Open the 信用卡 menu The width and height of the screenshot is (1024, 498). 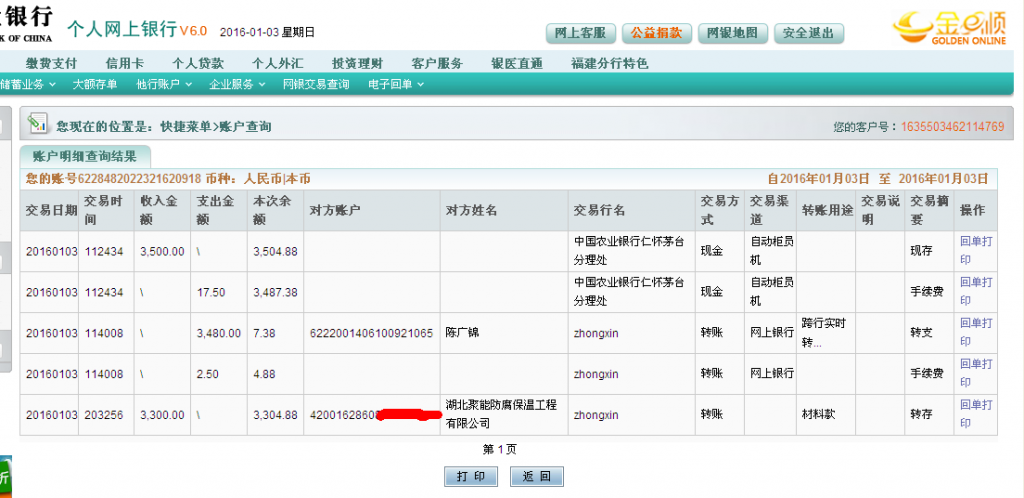click(x=124, y=63)
